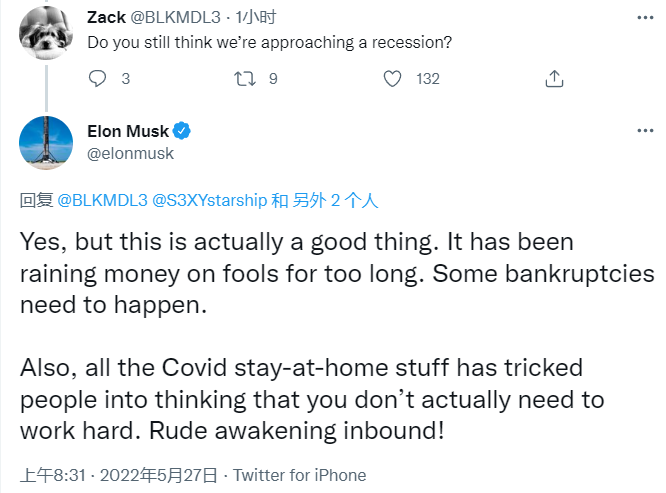Click the @BLKMDL3 mention in the 回复 line

coord(101,200)
